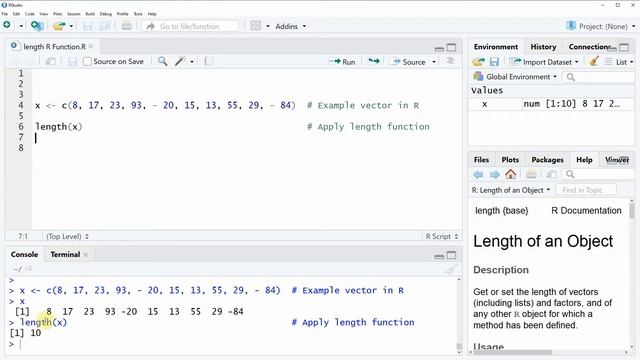The height and width of the screenshot is (360, 640).
Task: Click the environment search field
Action: click(599, 77)
